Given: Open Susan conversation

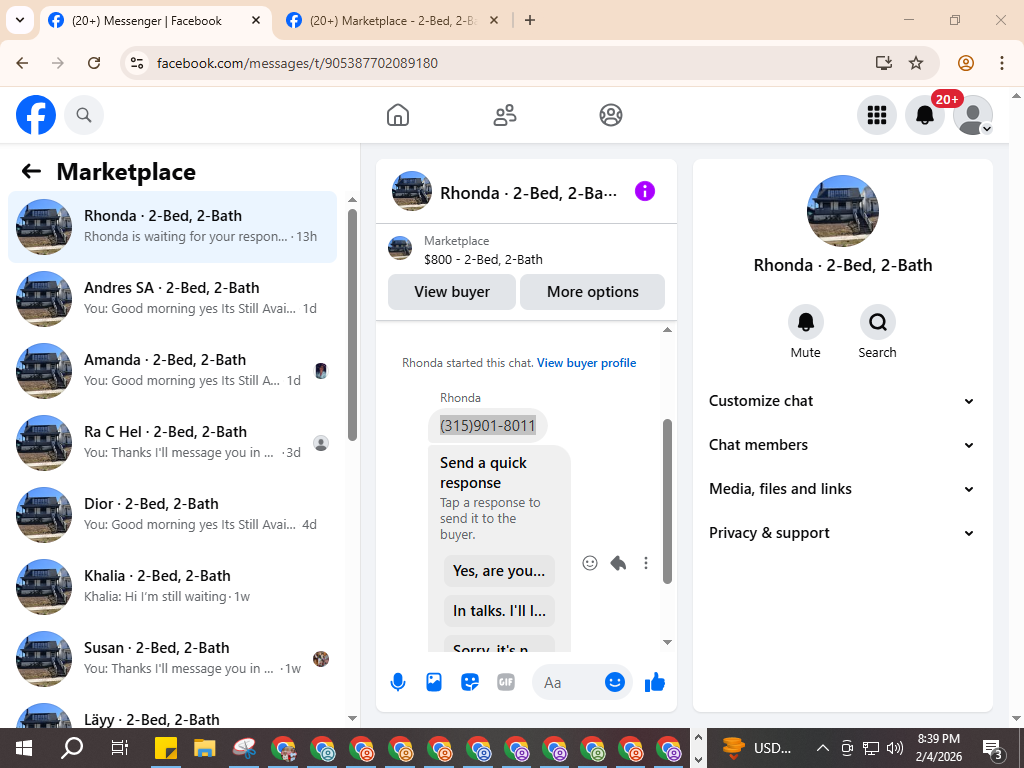Looking at the screenshot, I should pos(172,658).
